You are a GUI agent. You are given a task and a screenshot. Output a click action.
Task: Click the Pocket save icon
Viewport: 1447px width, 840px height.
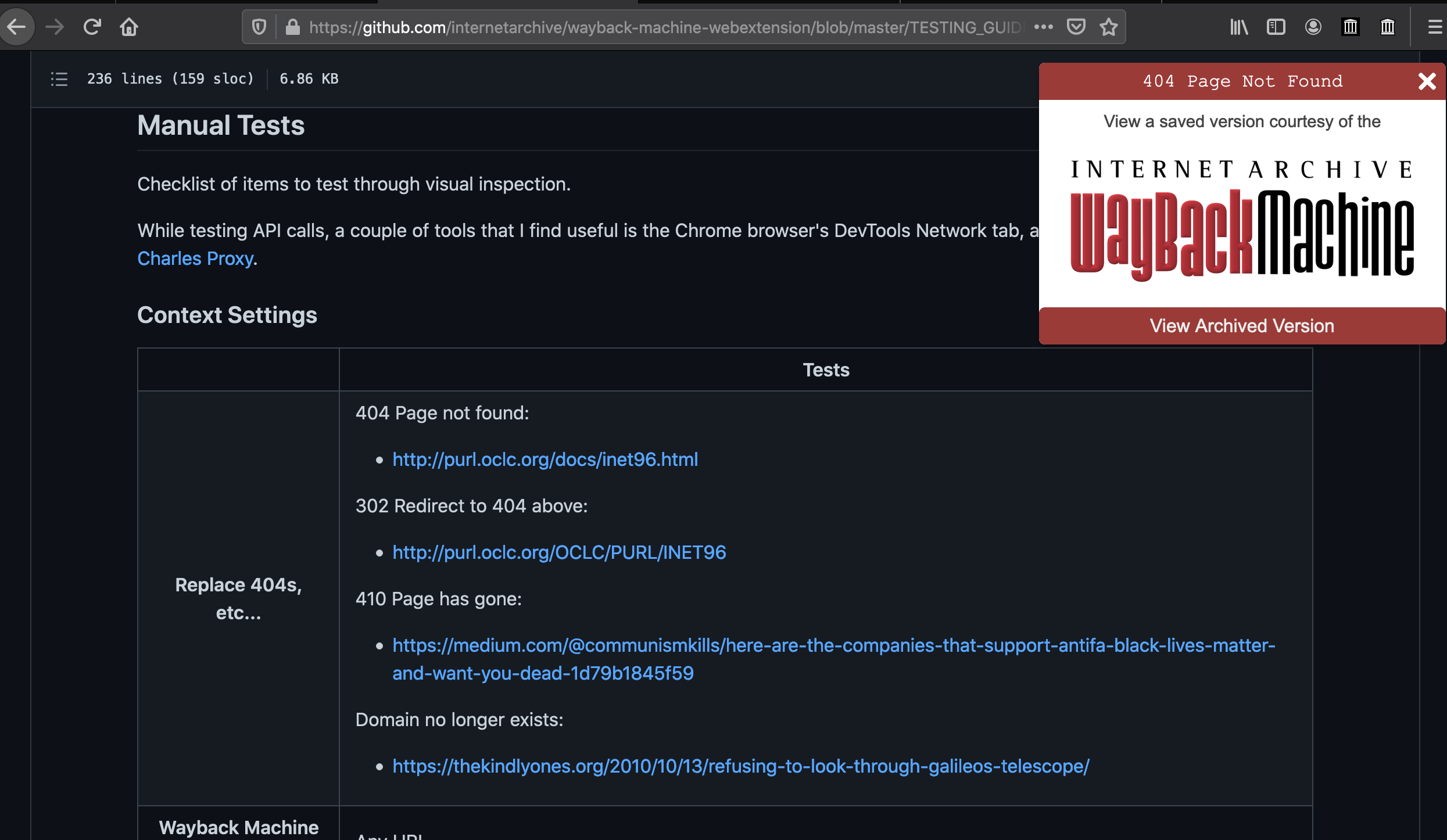(x=1076, y=27)
